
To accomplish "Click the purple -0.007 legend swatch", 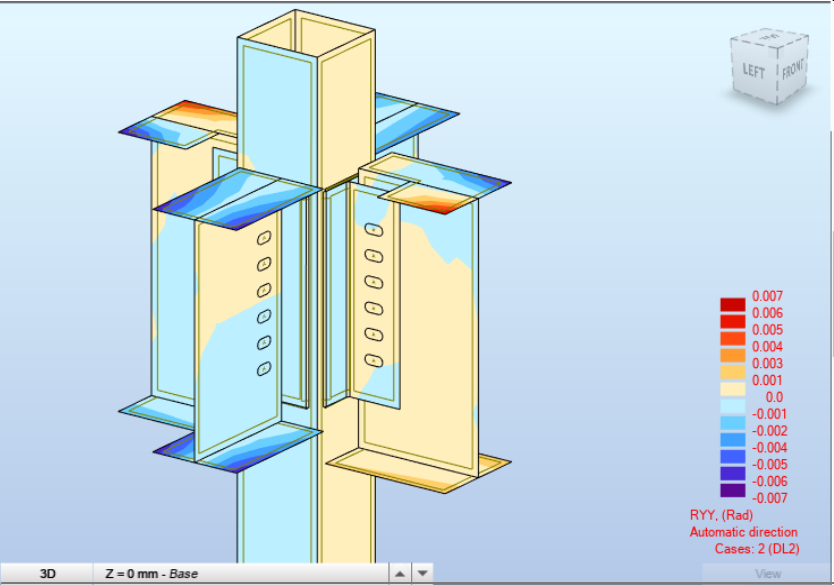I will point(732,490).
